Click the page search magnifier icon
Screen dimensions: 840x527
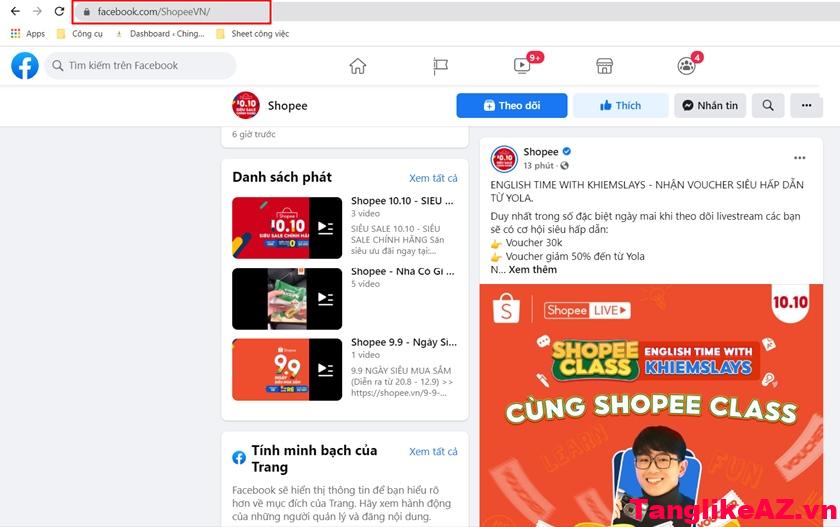768,105
